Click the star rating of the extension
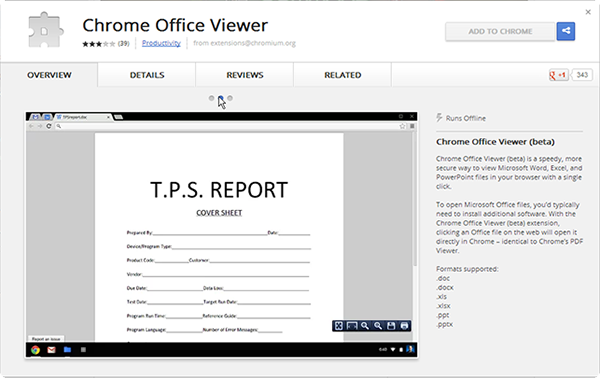Screen dimensions: 600x378 (x=99, y=44)
